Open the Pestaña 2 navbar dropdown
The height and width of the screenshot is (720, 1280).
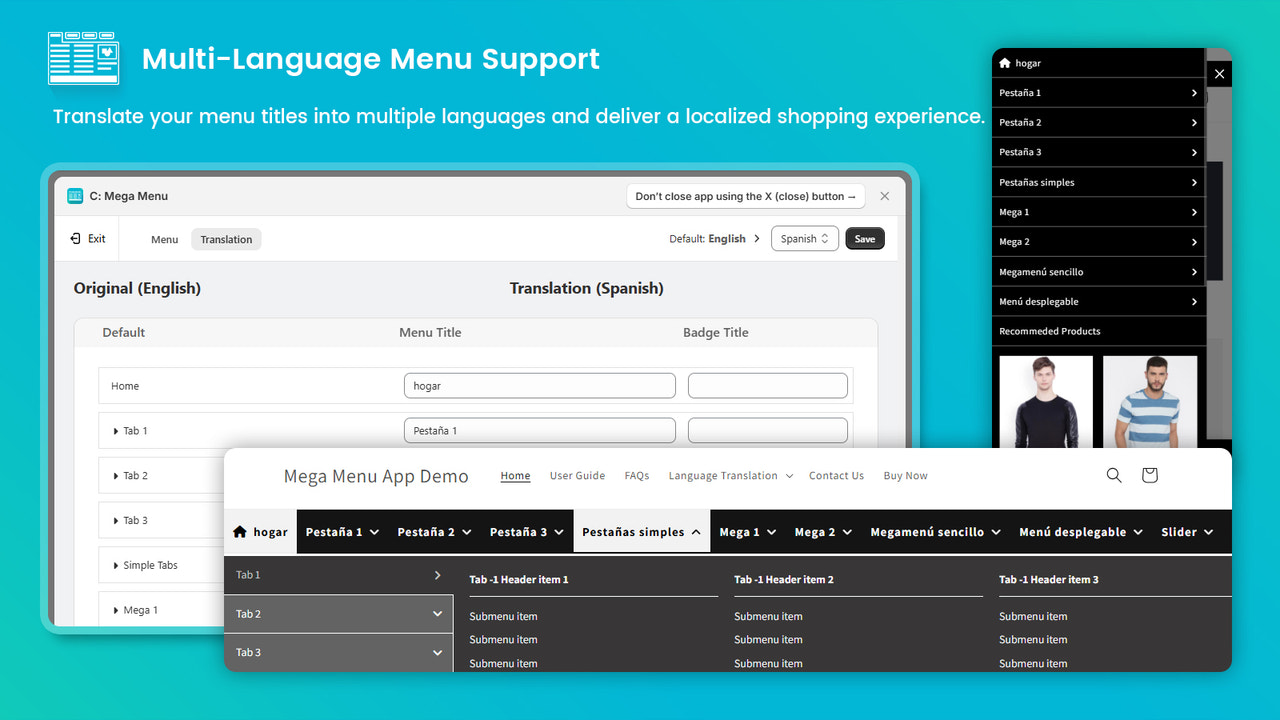(x=434, y=532)
